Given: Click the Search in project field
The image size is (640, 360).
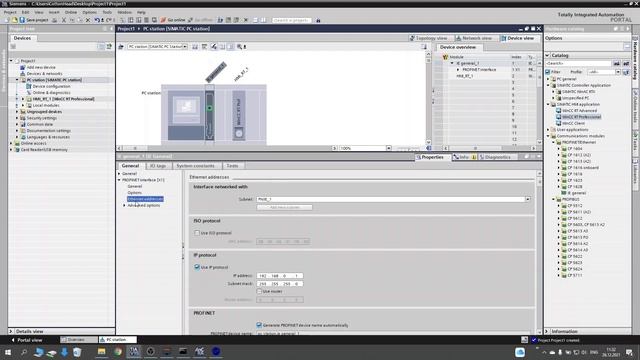Looking at the screenshot, I should 291,20.
